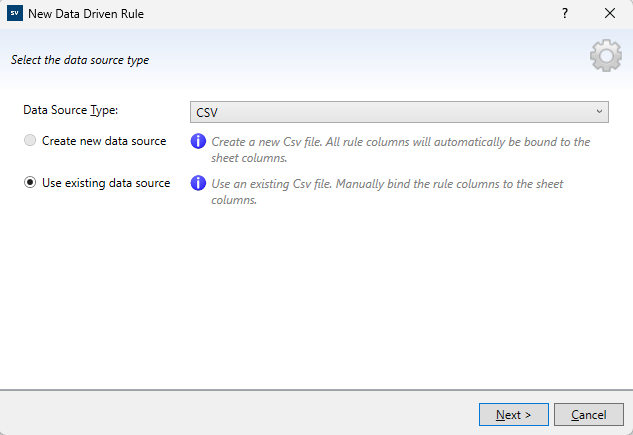Click the SV application icon in title bar
This screenshot has width=633, height=435.
(x=14, y=14)
